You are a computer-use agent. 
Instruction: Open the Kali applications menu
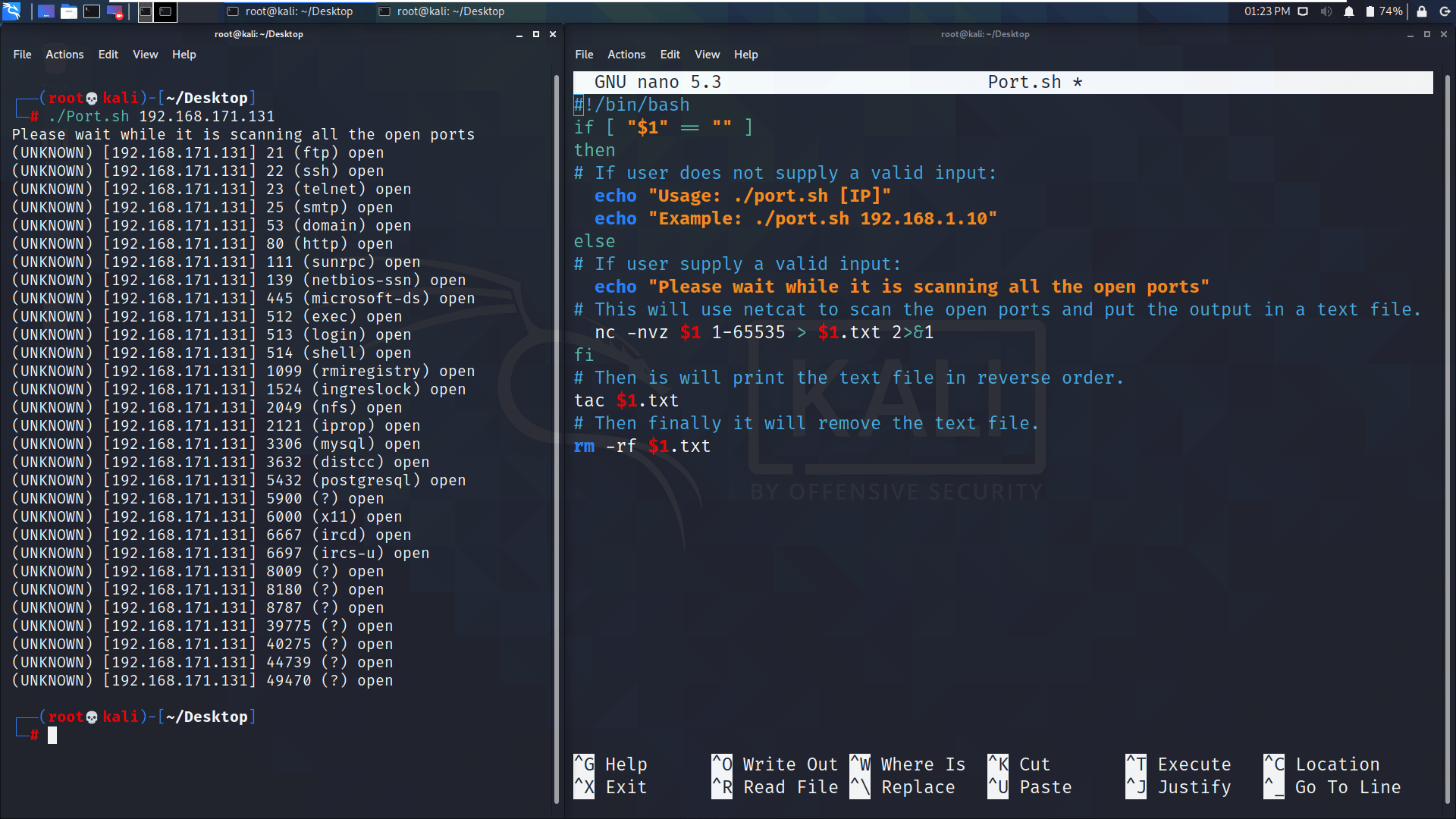point(12,11)
